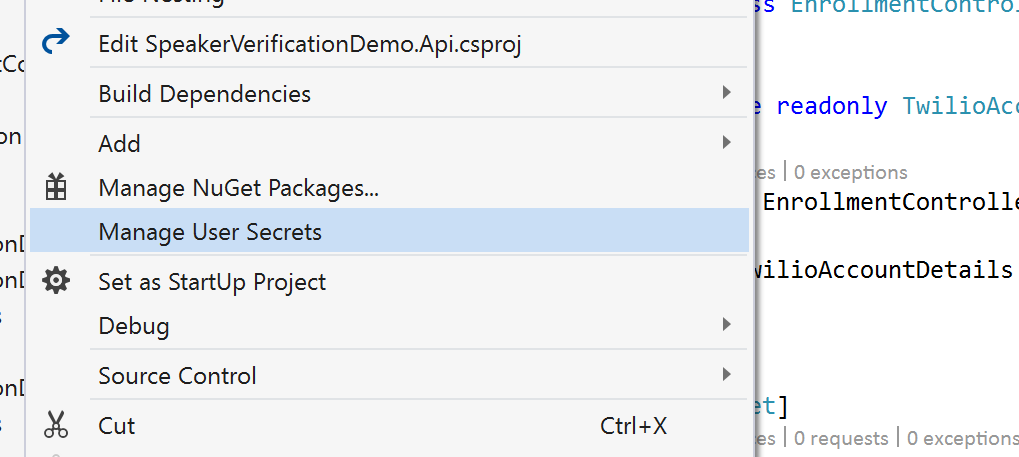Open Manage NuGet Packages...
The width and height of the screenshot is (1019, 457).
click(239, 188)
